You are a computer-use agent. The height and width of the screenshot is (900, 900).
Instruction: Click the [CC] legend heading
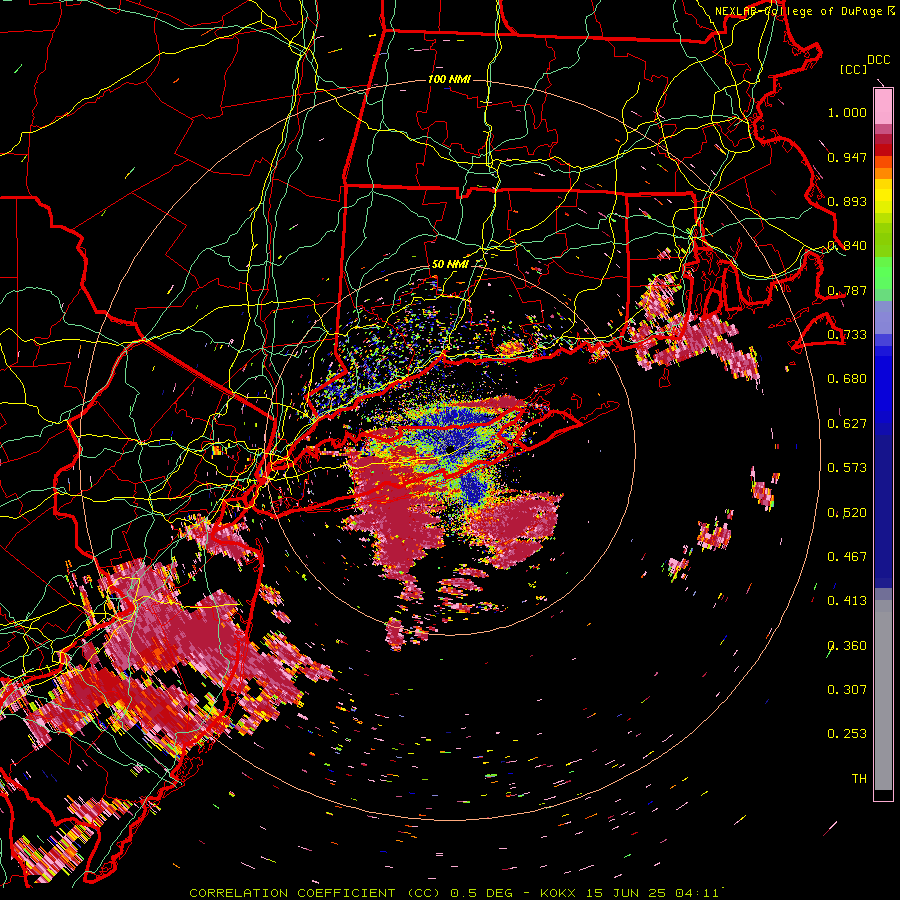pos(853,69)
